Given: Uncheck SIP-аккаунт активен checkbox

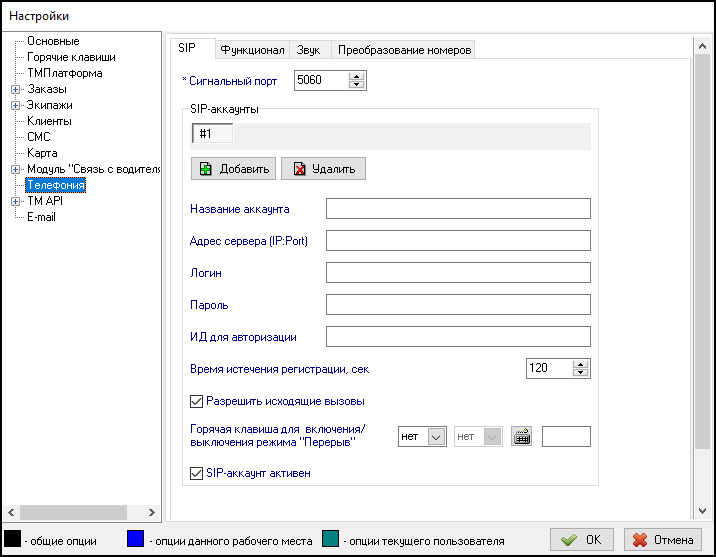Looking at the screenshot, I should tap(196, 473).
